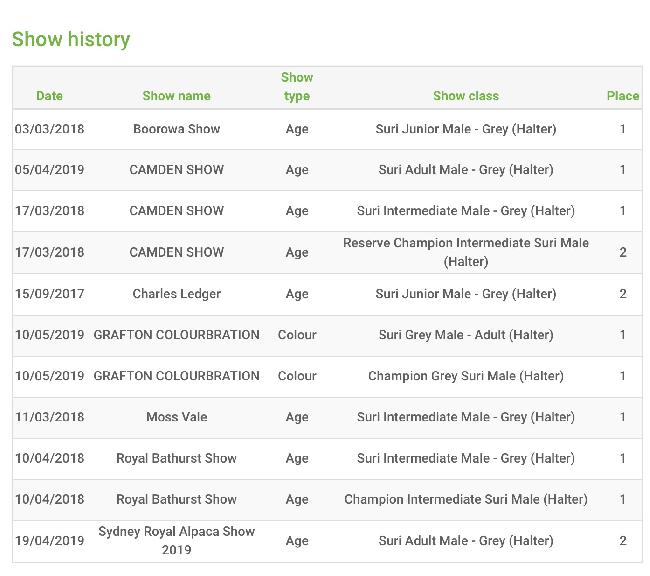
Task: Select the date 19/04/2019
Action: [50, 541]
